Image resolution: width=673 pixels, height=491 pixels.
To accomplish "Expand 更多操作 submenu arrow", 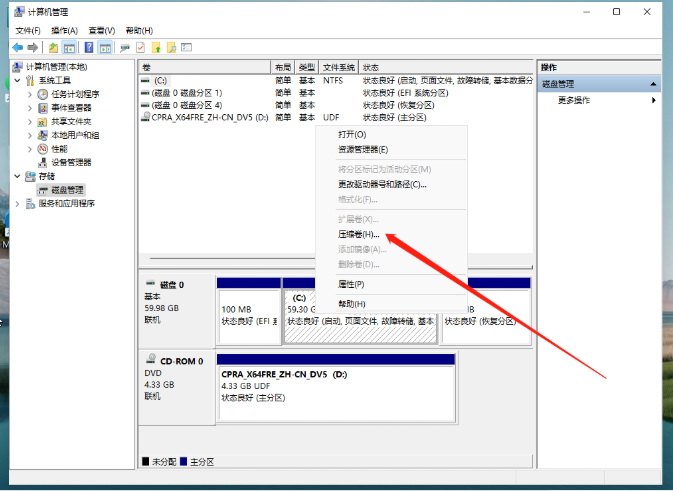I will click(x=654, y=100).
